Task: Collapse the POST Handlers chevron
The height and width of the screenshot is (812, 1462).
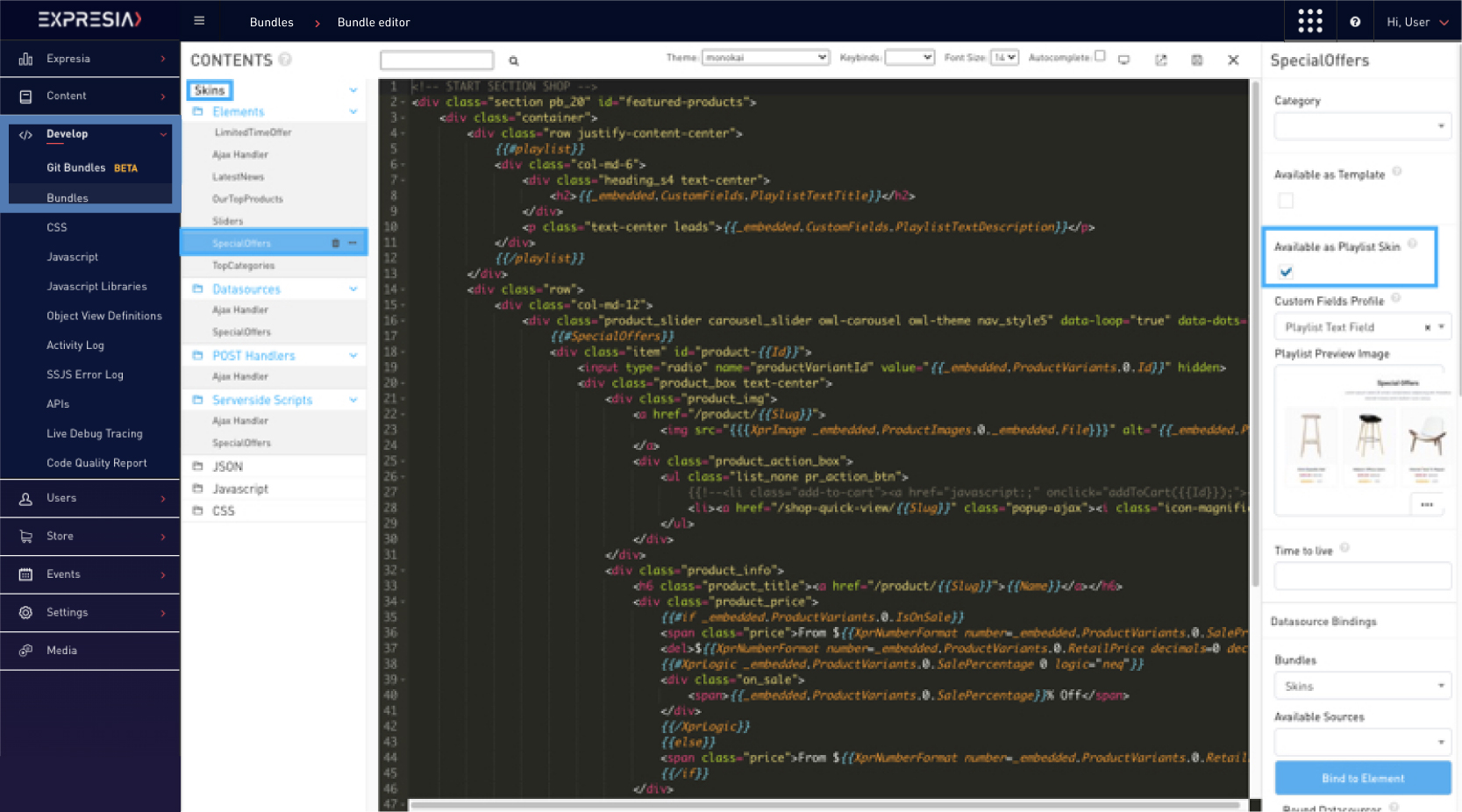Action: (353, 355)
